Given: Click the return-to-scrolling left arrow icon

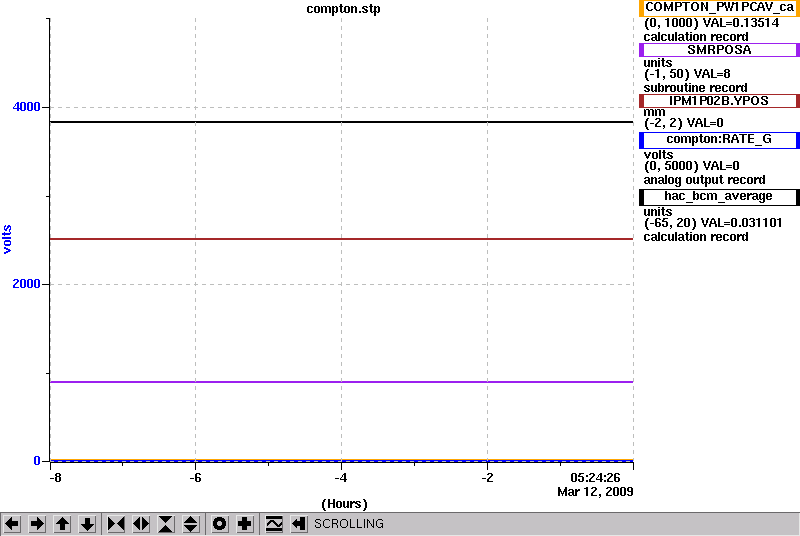Looking at the screenshot, I should tap(299, 524).
